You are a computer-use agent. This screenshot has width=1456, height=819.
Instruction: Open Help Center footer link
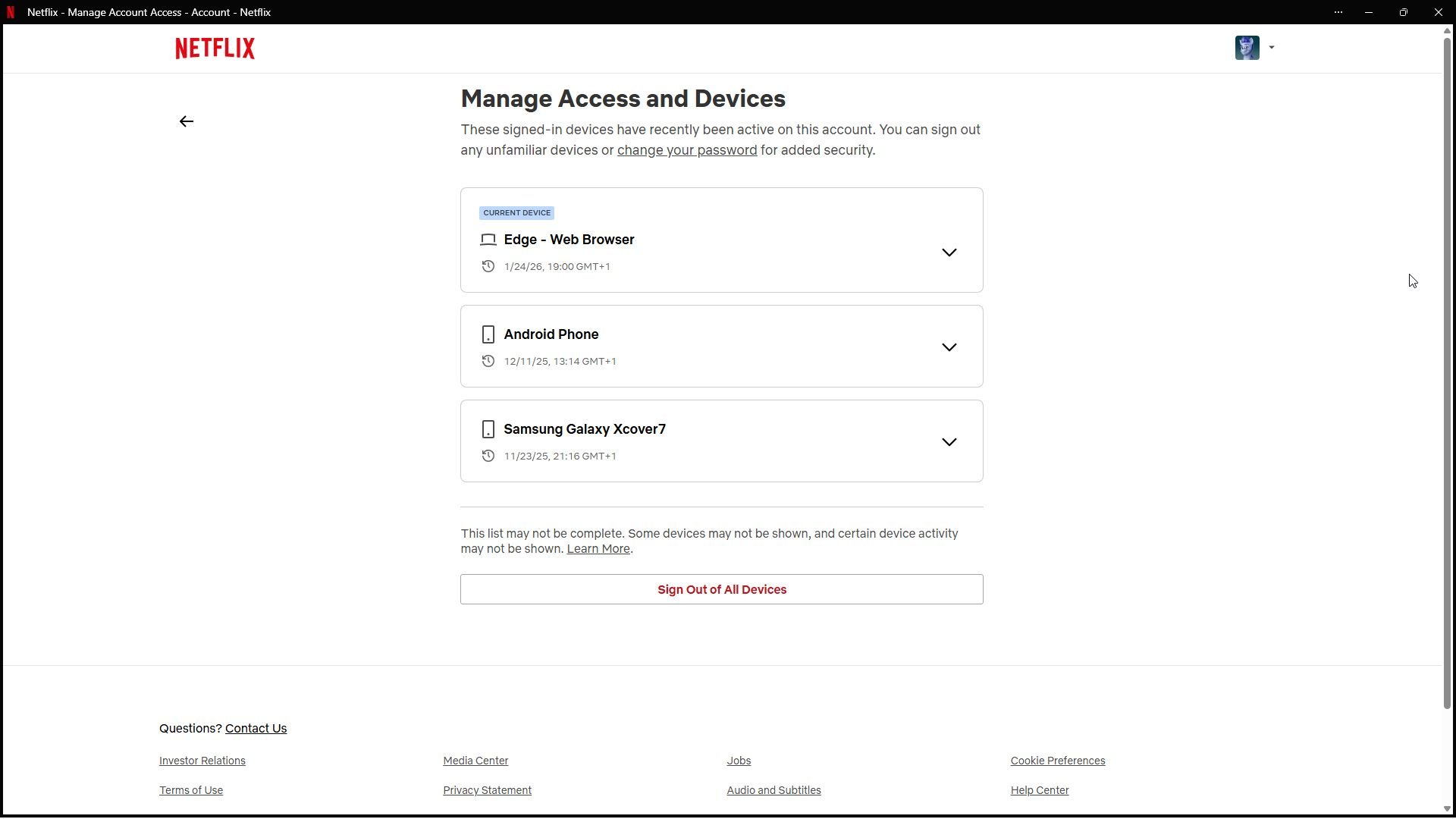[x=1040, y=790]
